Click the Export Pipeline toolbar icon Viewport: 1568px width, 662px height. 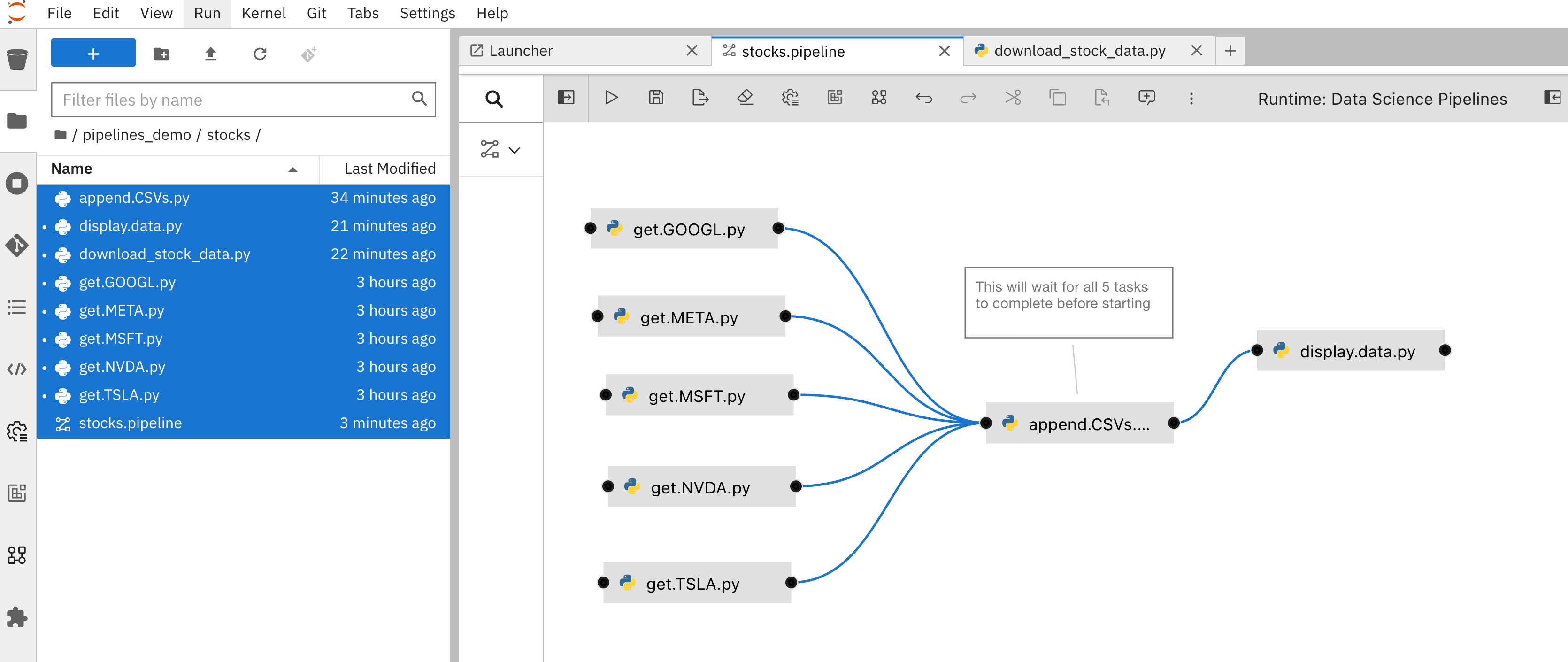[700, 98]
